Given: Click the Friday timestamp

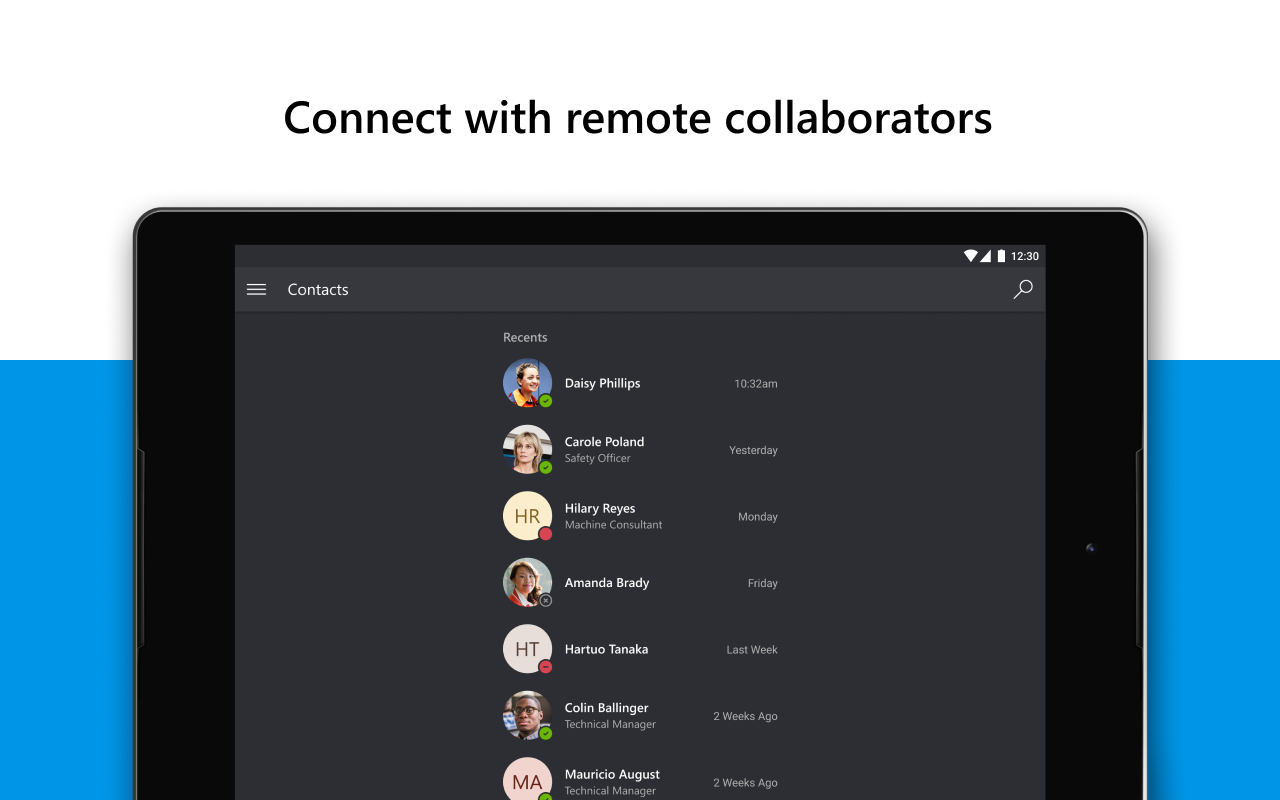Looking at the screenshot, I should pos(763,583).
